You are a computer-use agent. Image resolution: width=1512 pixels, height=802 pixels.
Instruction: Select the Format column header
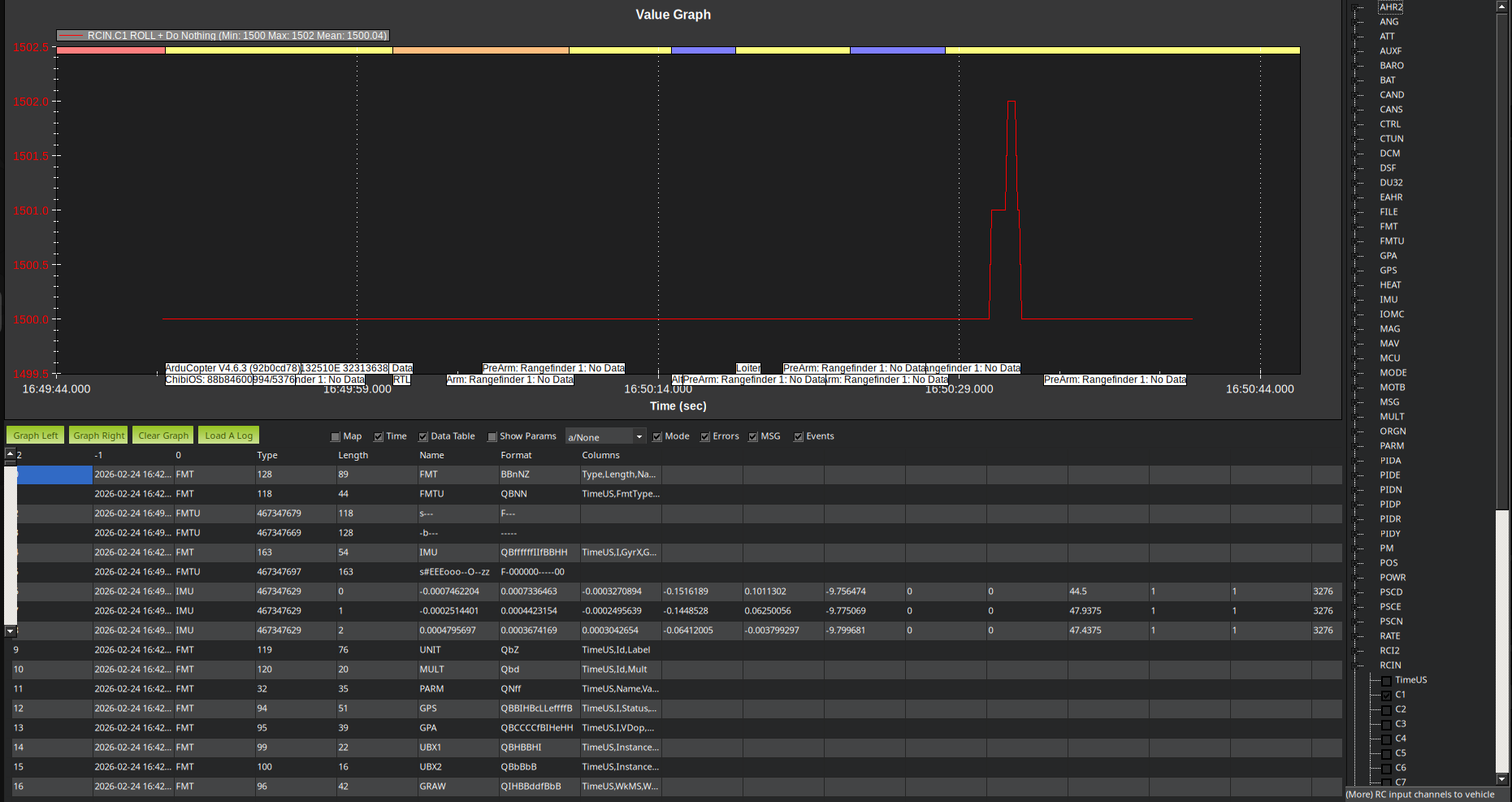[516, 456]
